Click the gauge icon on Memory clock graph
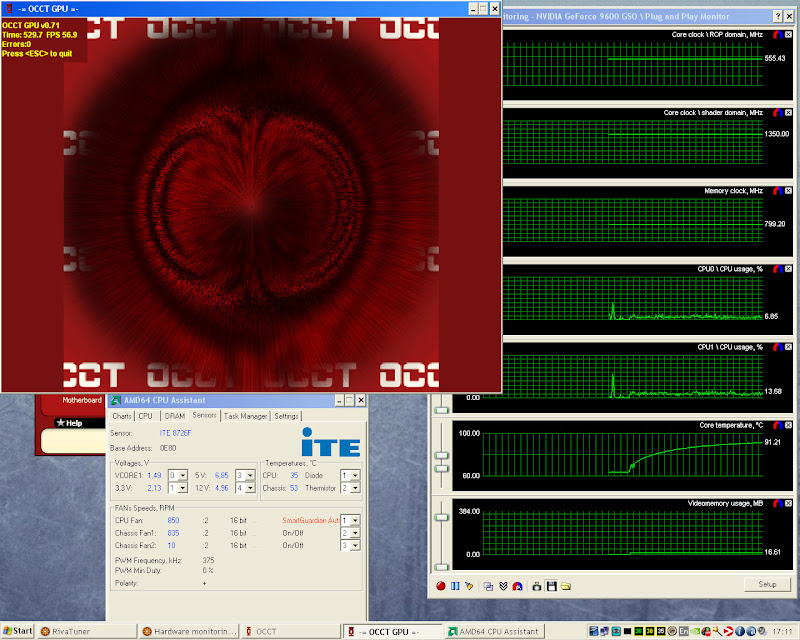Viewport: 800px width, 640px height. [778, 191]
